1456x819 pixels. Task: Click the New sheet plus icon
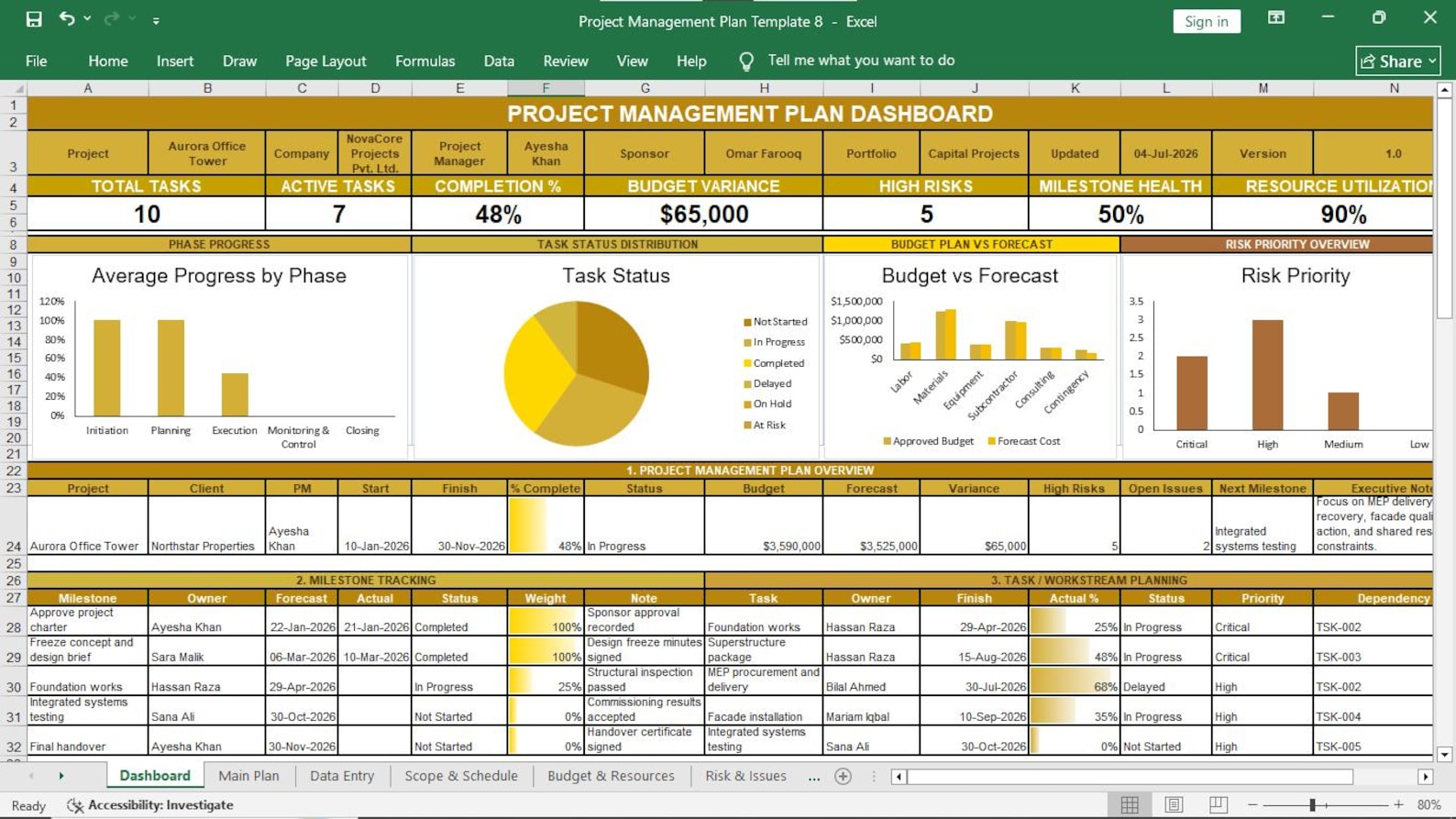pyautogui.click(x=844, y=776)
